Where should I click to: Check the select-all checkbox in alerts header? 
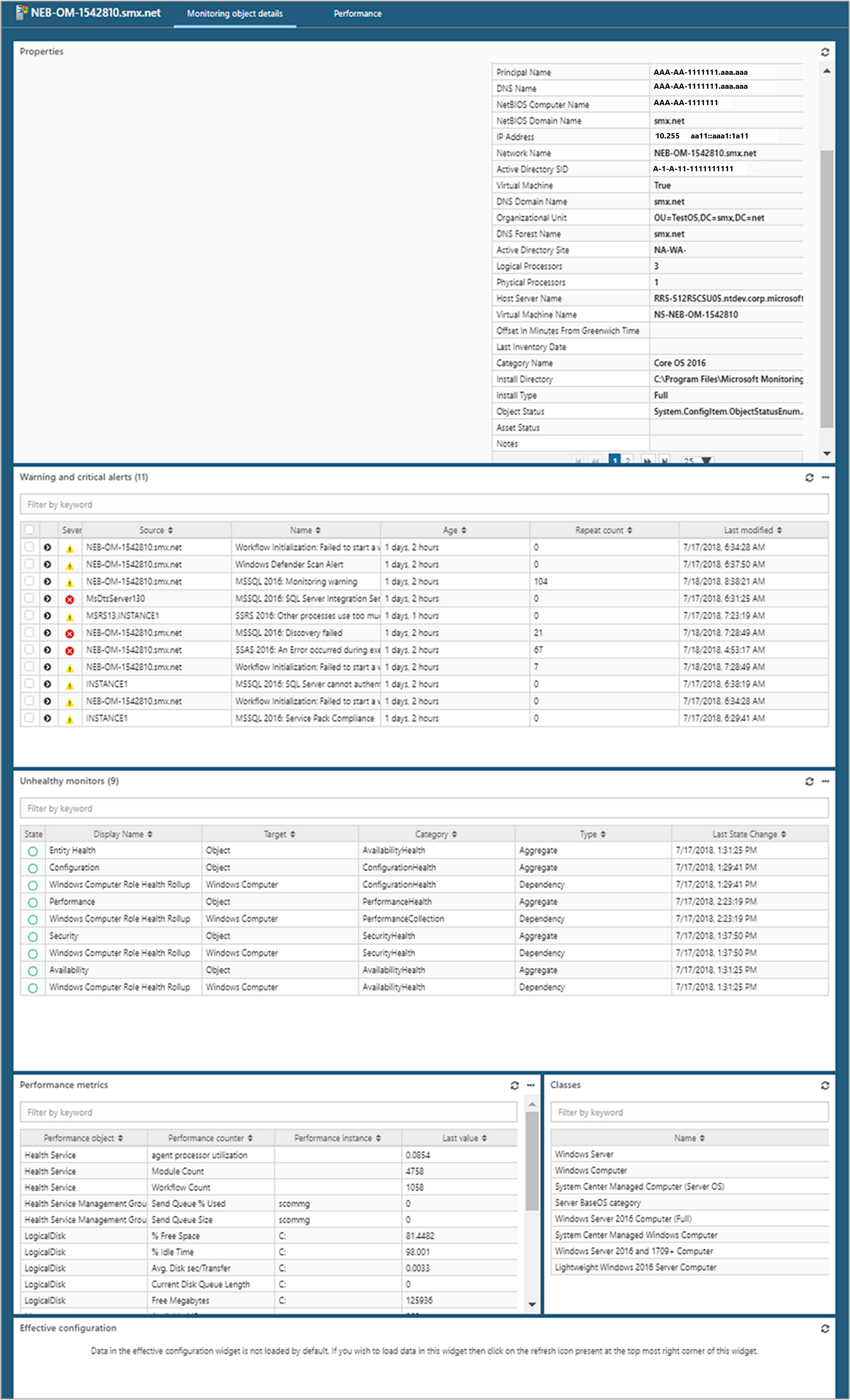[x=31, y=530]
